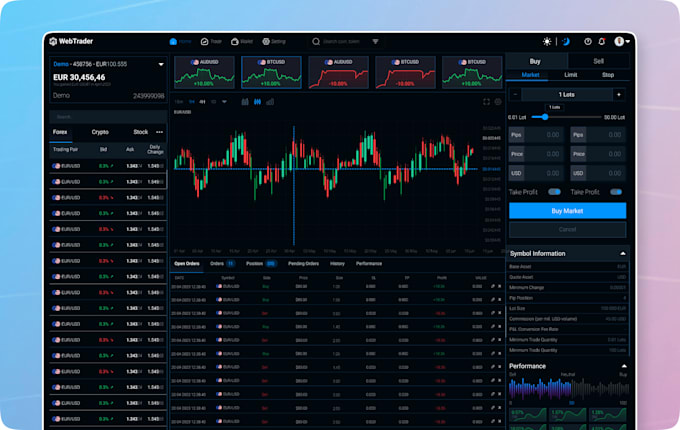Open the Position tab
The height and width of the screenshot is (430, 680).
pyautogui.click(x=261, y=264)
